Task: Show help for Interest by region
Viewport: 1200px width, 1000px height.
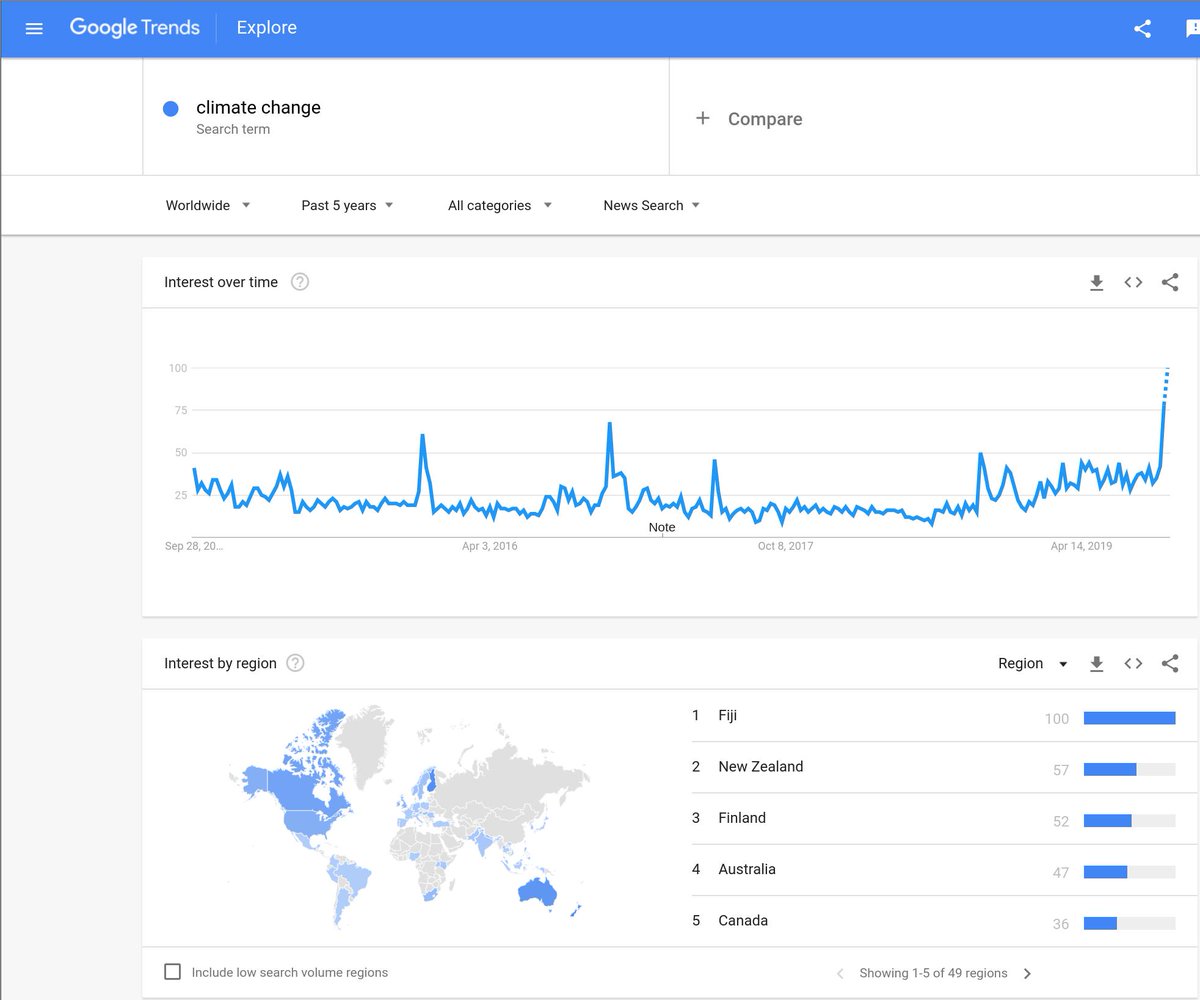Action: pyautogui.click(x=295, y=663)
